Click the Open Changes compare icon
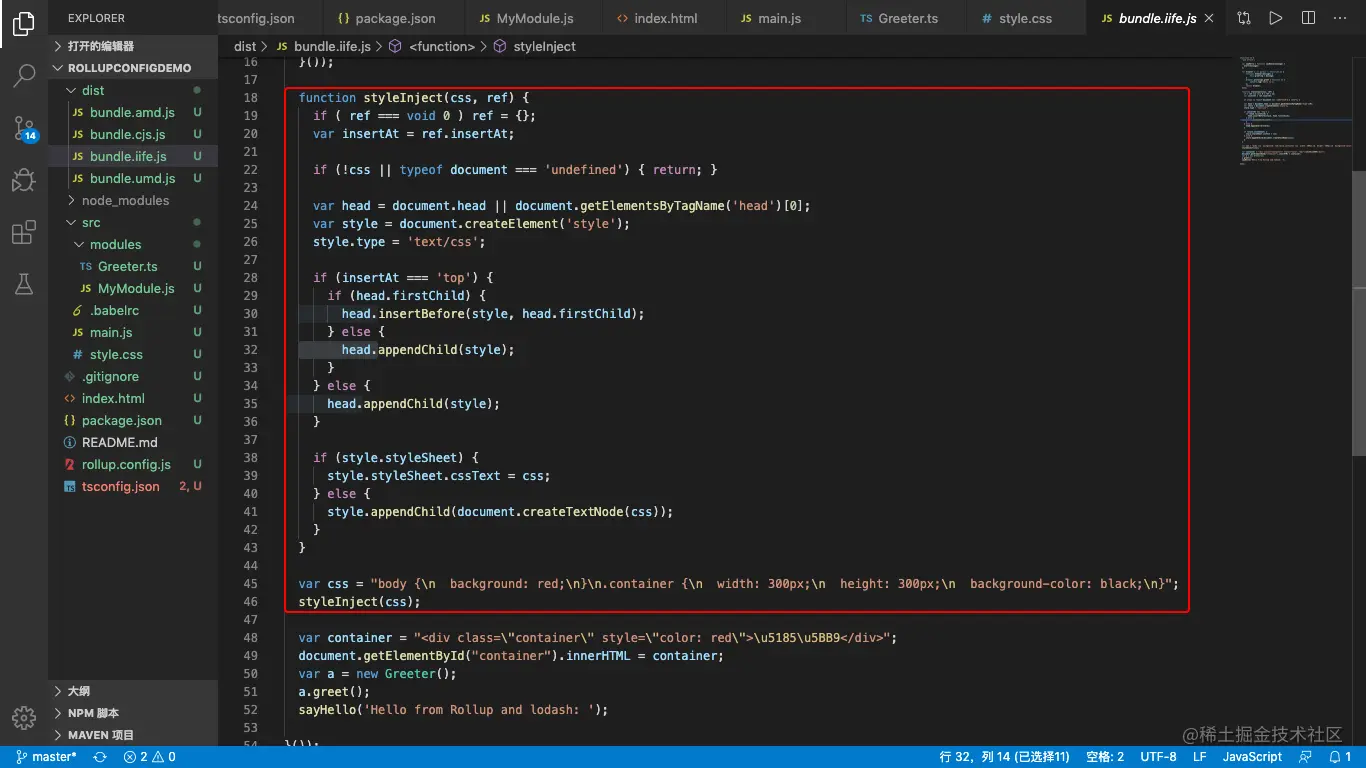Screen dimensions: 1366x768 click(x=1243, y=18)
